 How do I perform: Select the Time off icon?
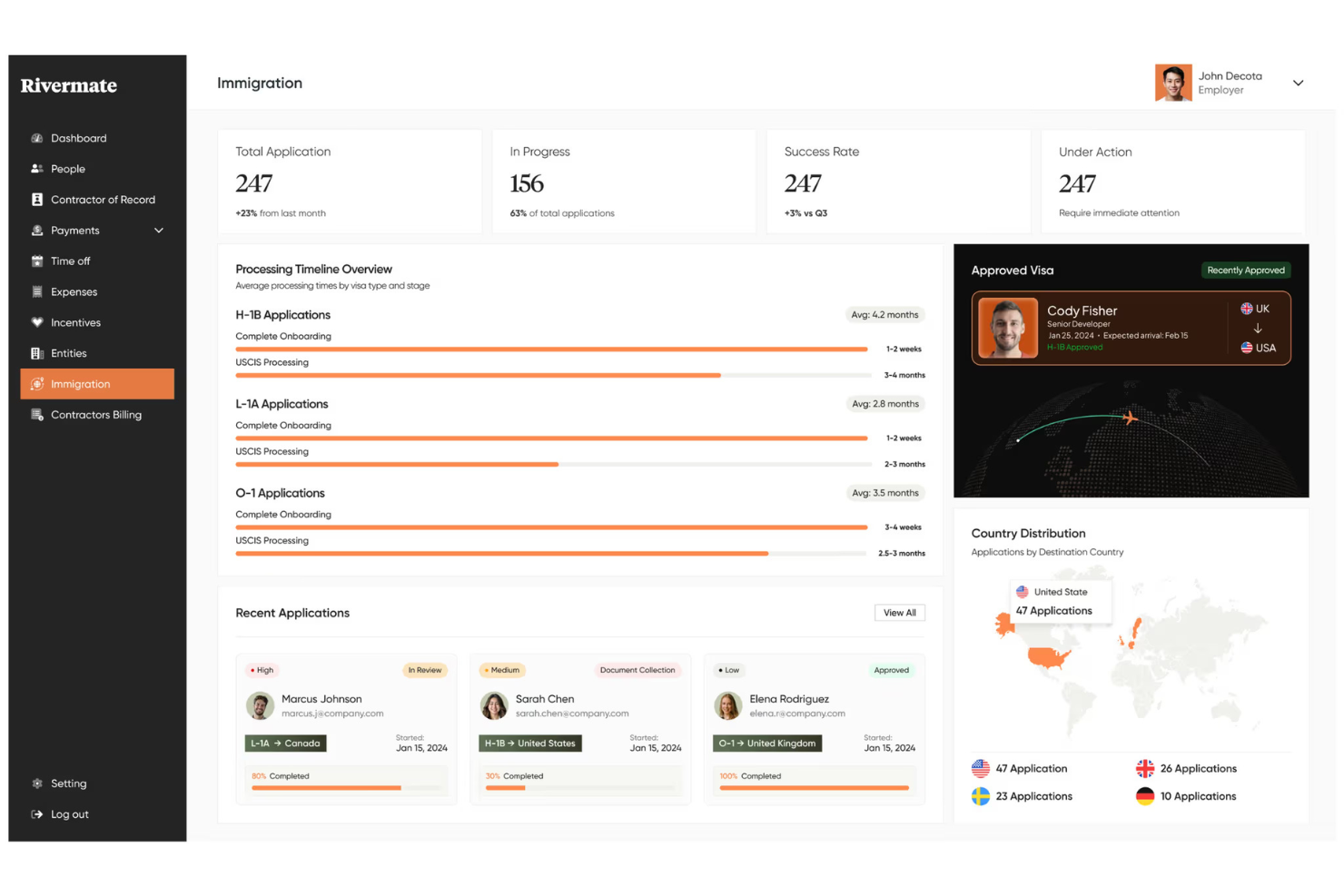pyautogui.click(x=37, y=261)
